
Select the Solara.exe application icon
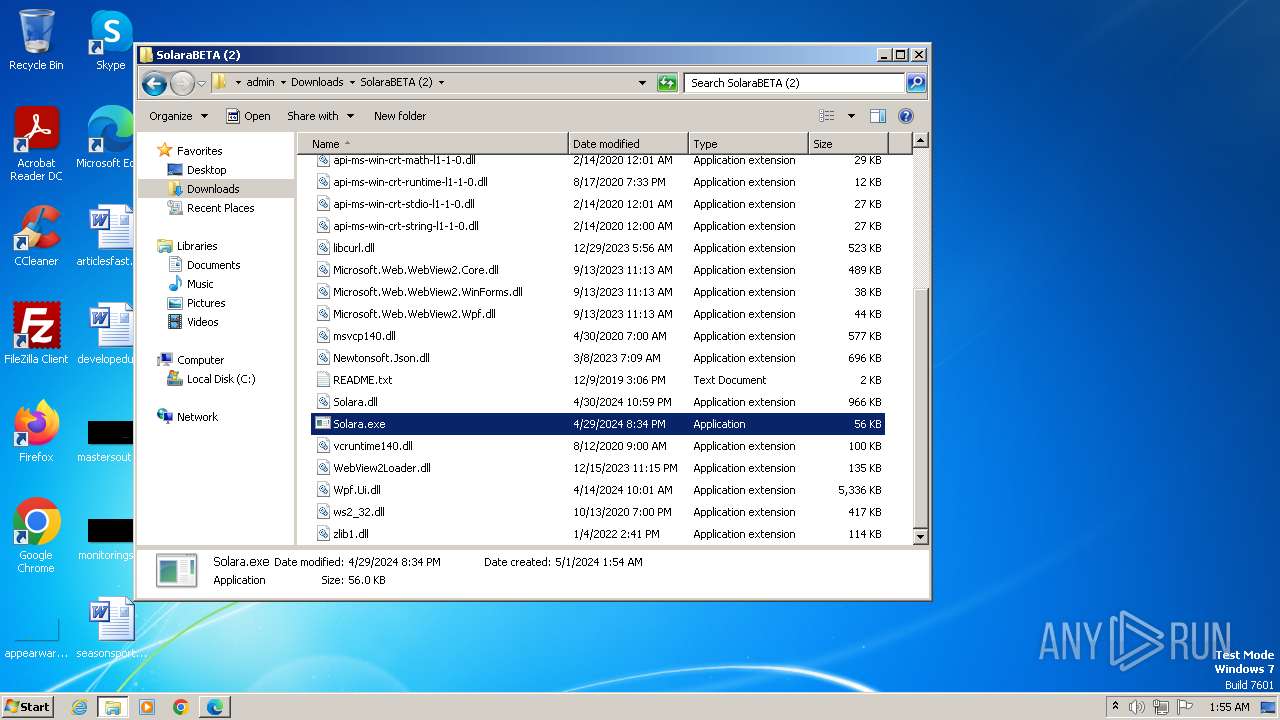(323, 424)
